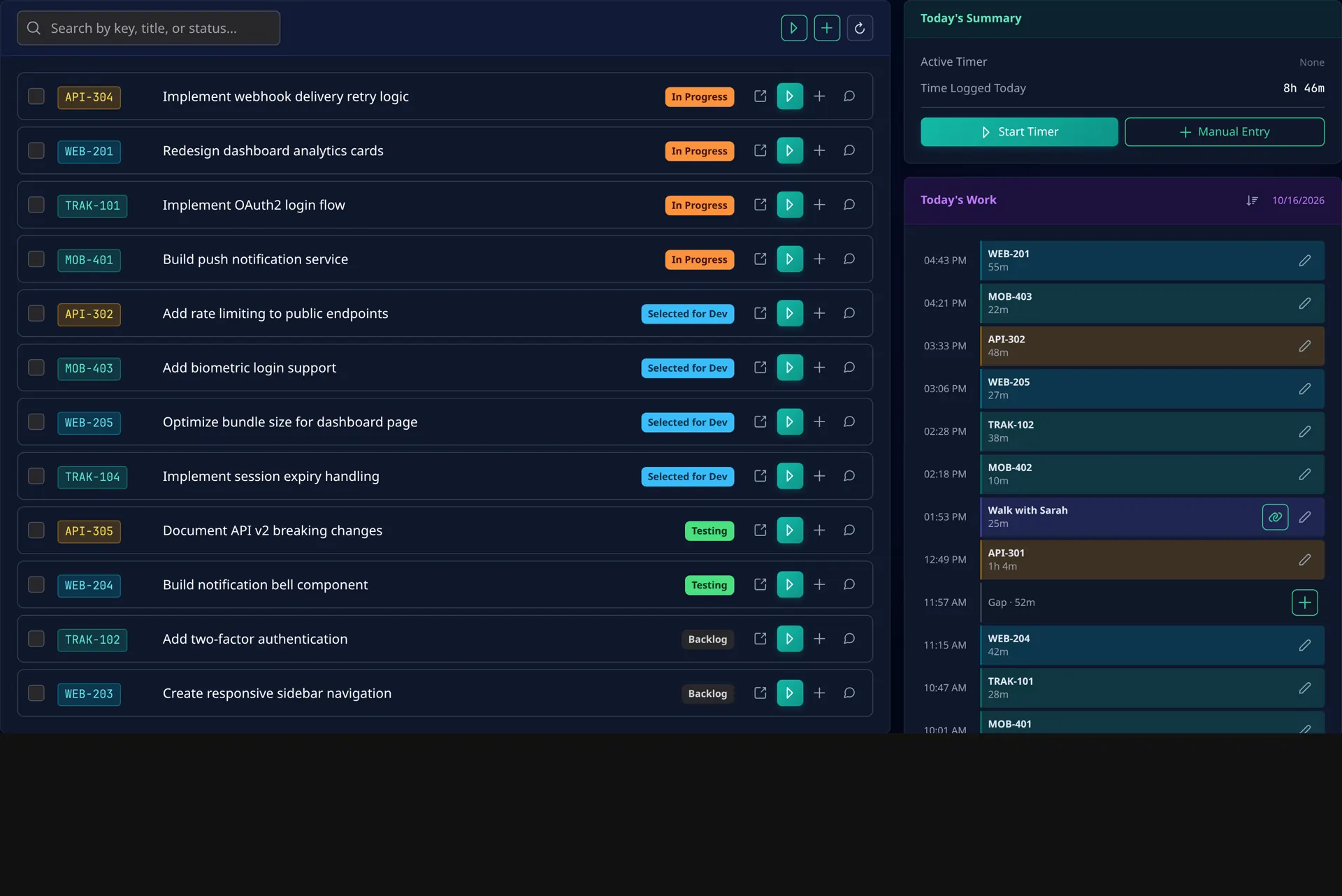This screenshot has width=1342, height=896.
Task: Edit the WEB-201 55m work entry
Action: [1305, 261]
